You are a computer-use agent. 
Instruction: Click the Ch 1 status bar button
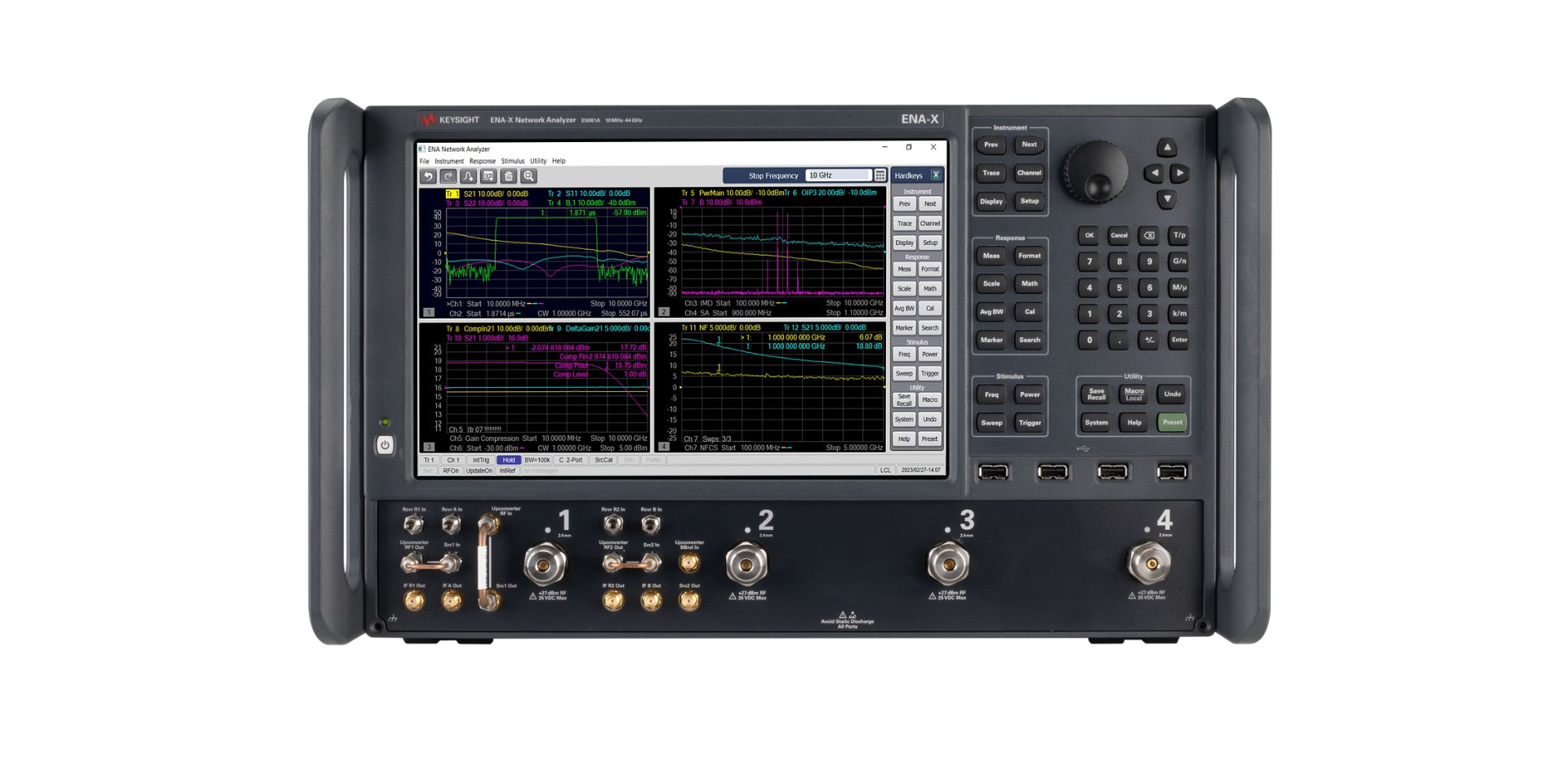pos(453,460)
